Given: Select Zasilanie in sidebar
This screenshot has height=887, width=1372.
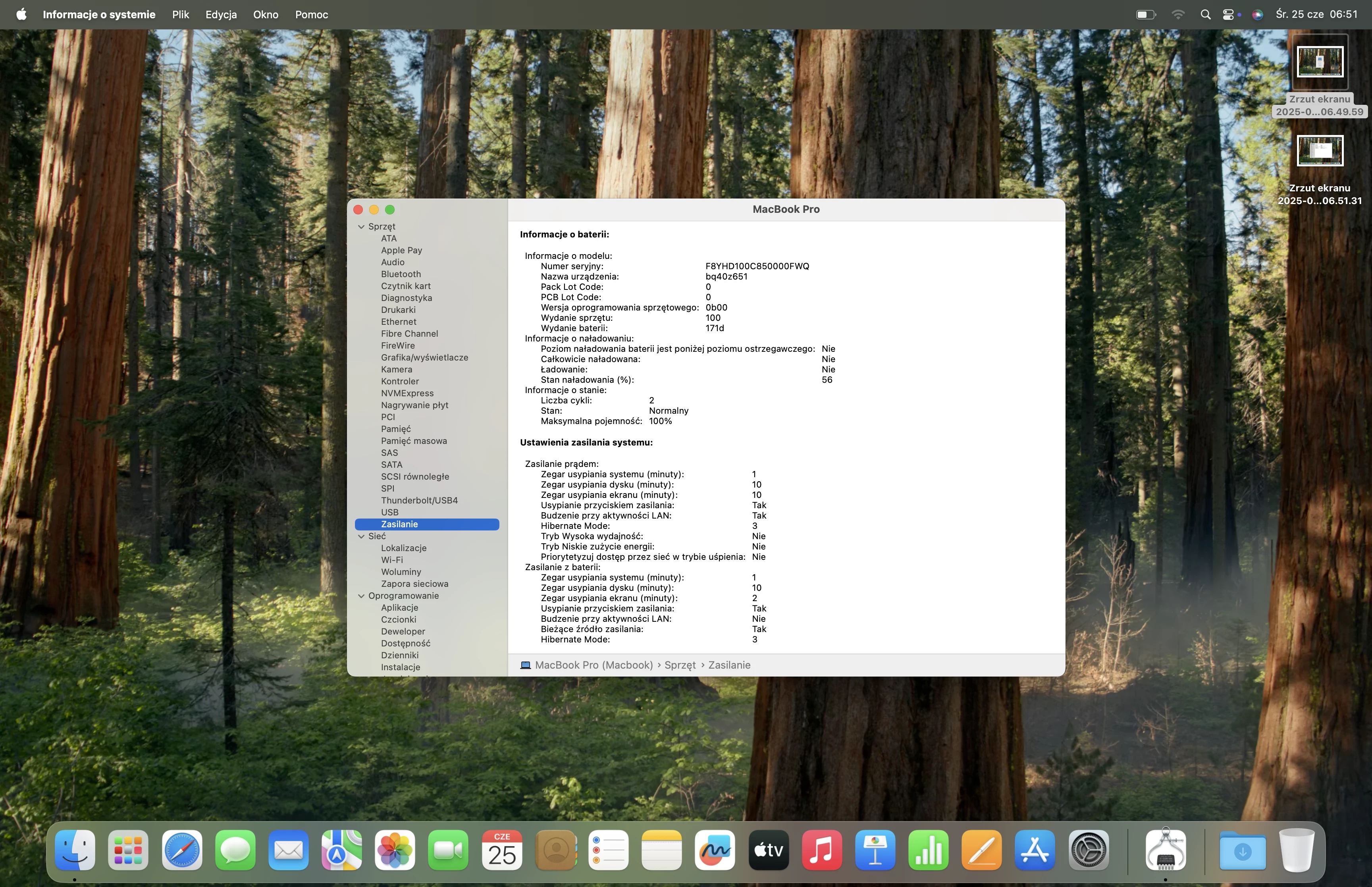Looking at the screenshot, I should coord(427,524).
